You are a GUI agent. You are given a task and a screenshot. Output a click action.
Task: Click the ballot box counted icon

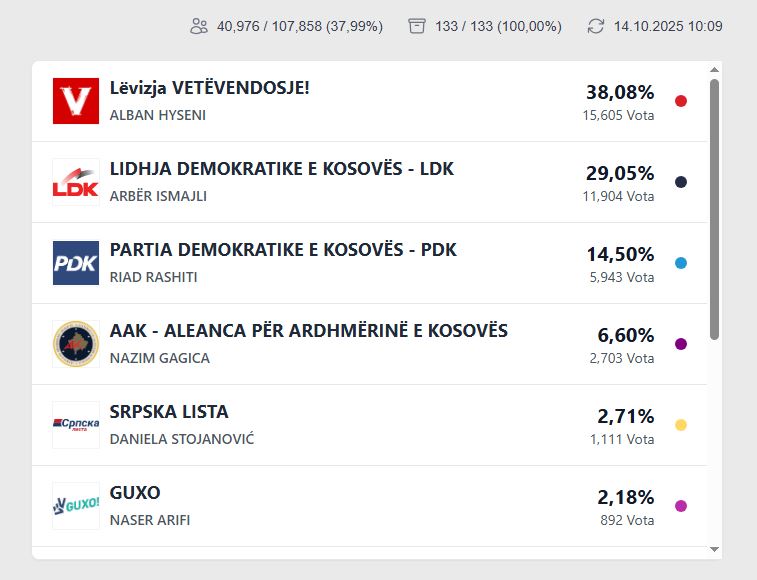417,26
